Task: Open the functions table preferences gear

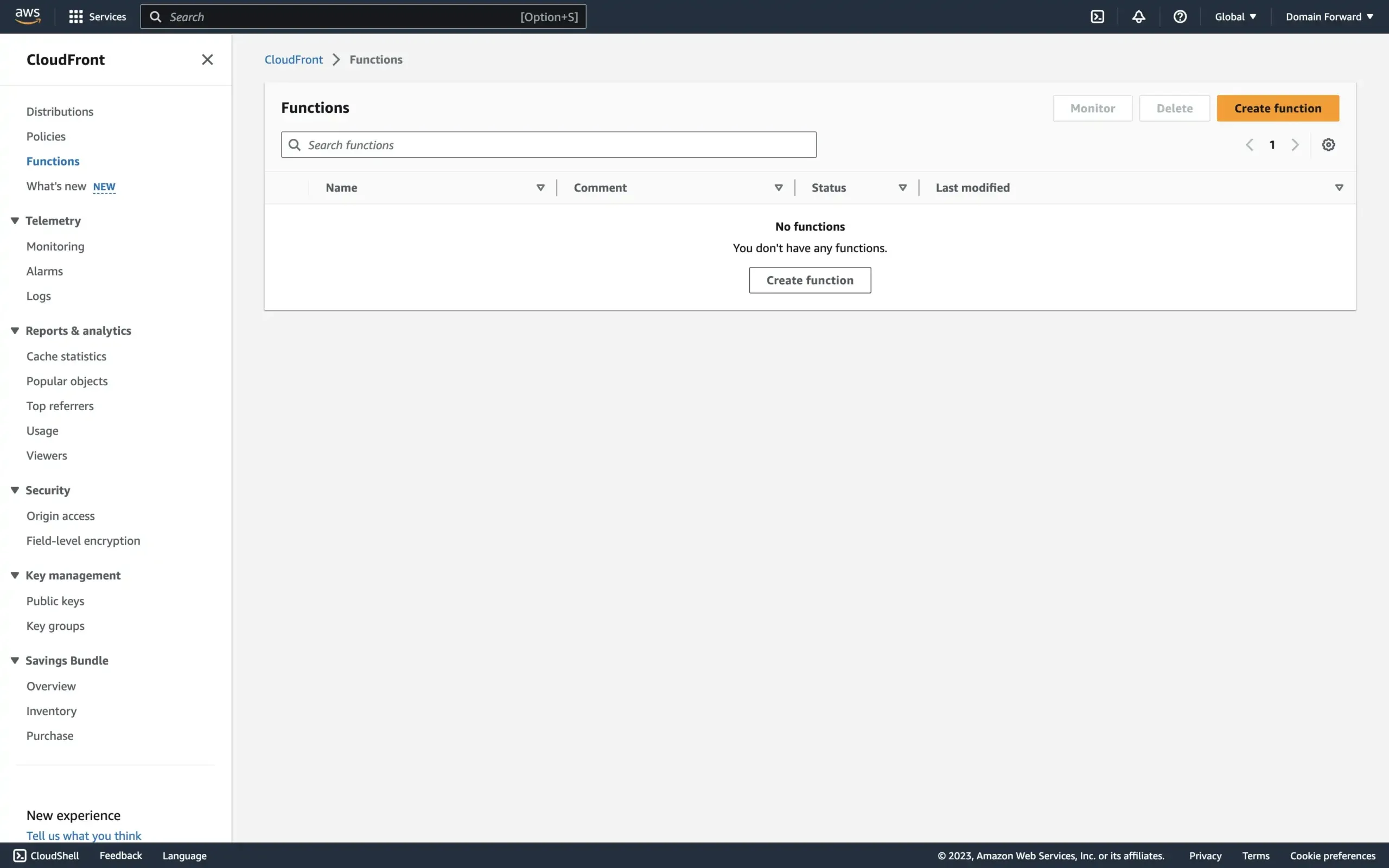Action: [x=1329, y=144]
